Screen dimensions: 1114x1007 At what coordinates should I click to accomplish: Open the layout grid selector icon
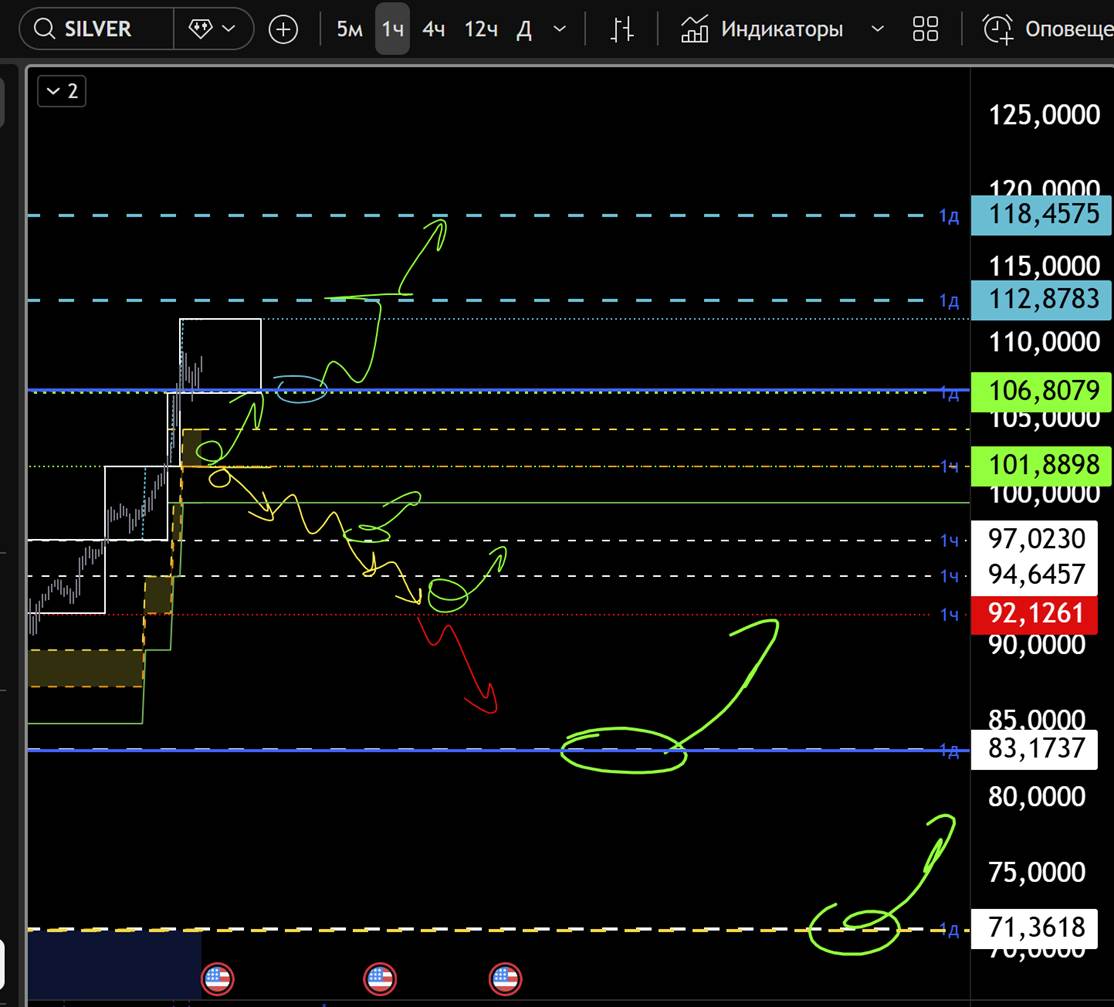coord(926,29)
